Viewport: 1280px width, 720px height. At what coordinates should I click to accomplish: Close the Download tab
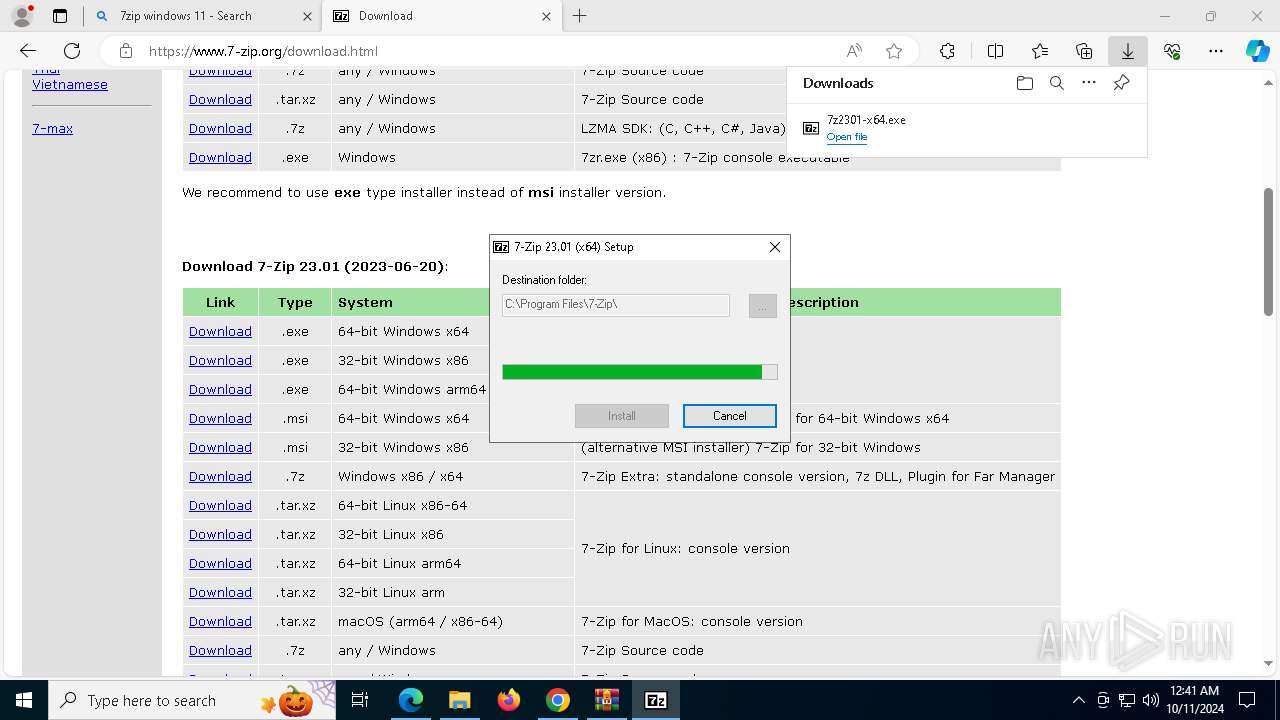pos(546,16)
